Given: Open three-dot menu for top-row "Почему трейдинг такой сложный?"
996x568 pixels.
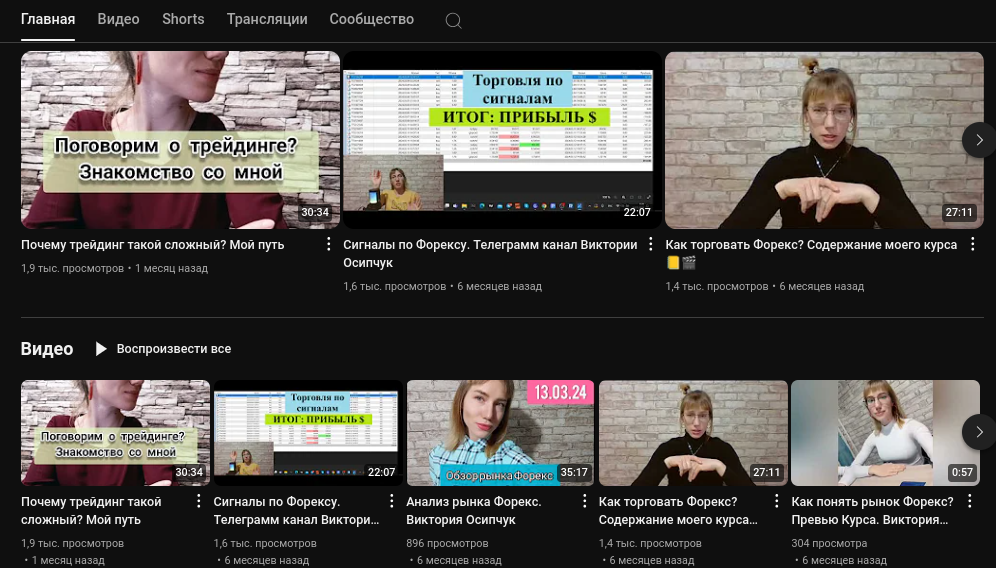Looking at the screenshot, I should click(x=329, y=244).
